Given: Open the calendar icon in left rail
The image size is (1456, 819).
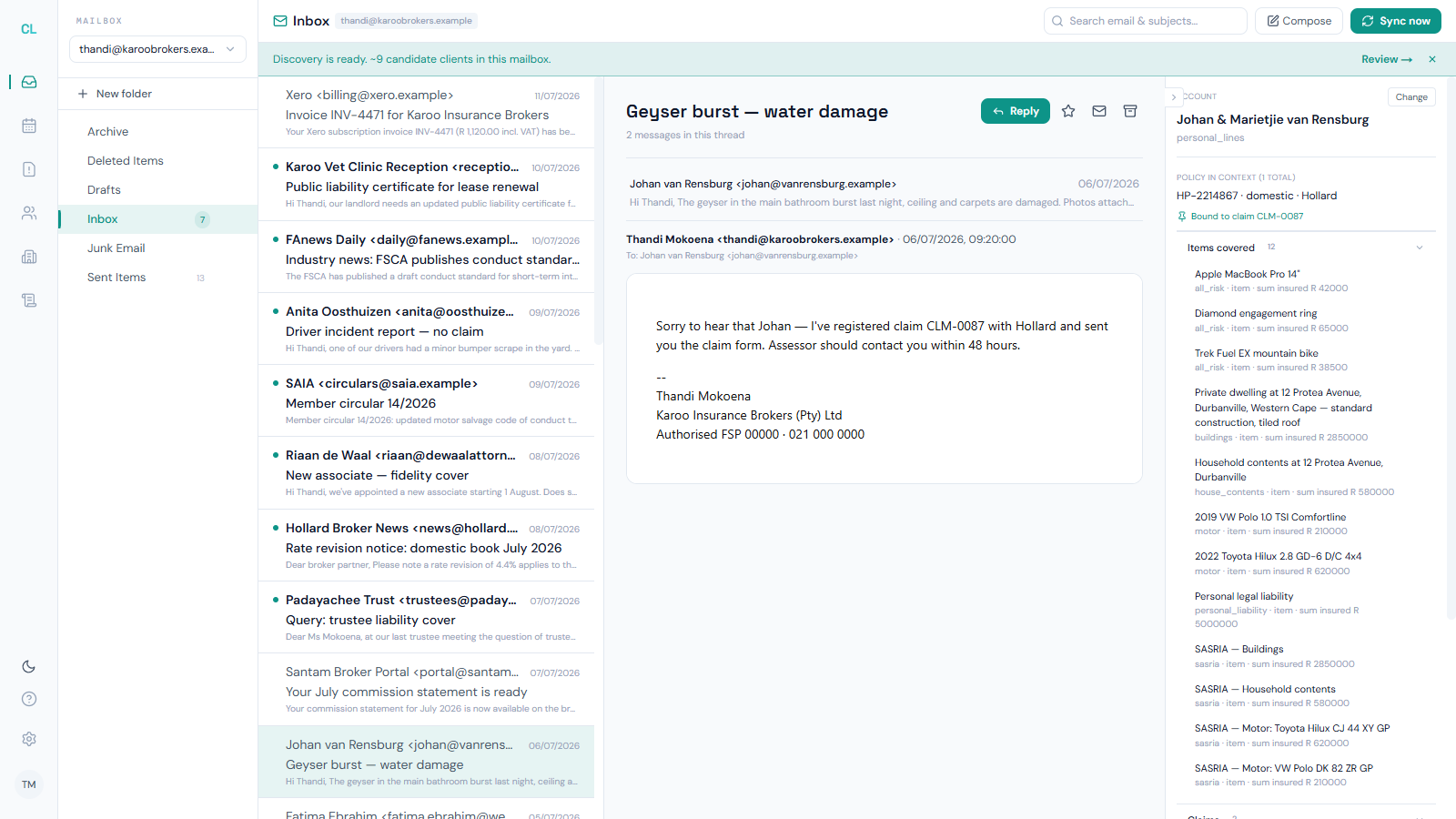Looking at the screenshot, I should 29,126.
